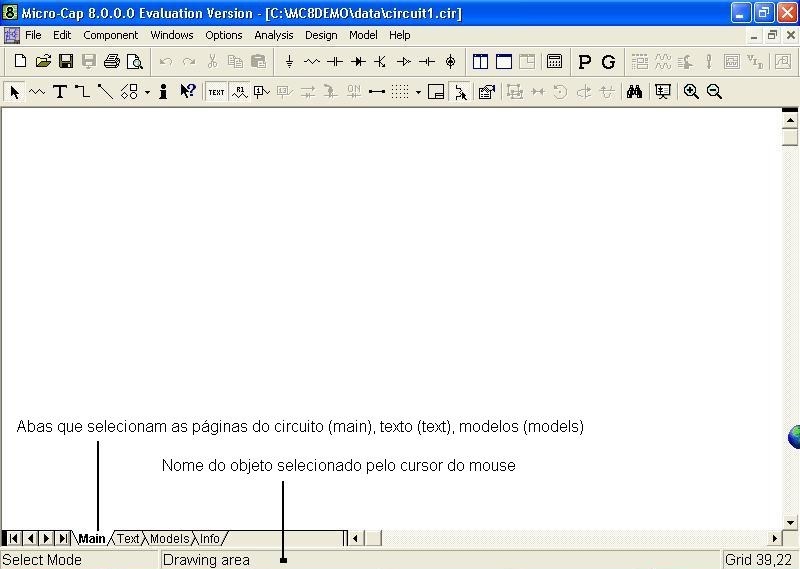Open the calculator tool
This screenshot has width=800, height=569.
tap(554, 62)
